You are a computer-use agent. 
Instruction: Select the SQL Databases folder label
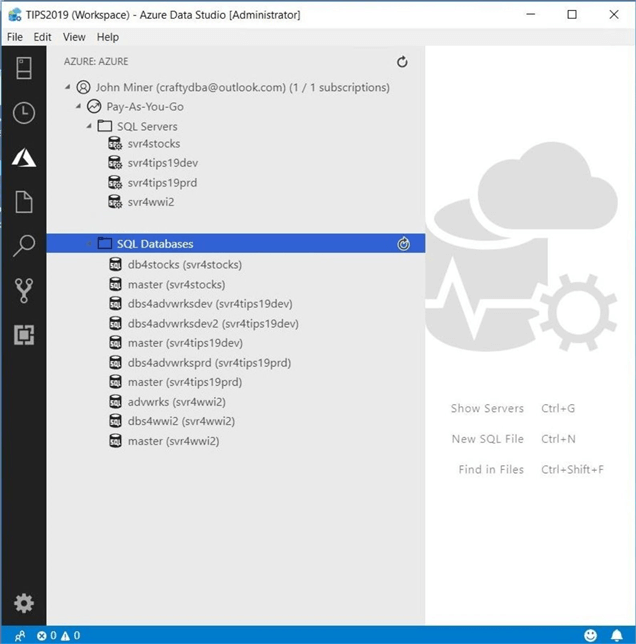click(155, 244)
